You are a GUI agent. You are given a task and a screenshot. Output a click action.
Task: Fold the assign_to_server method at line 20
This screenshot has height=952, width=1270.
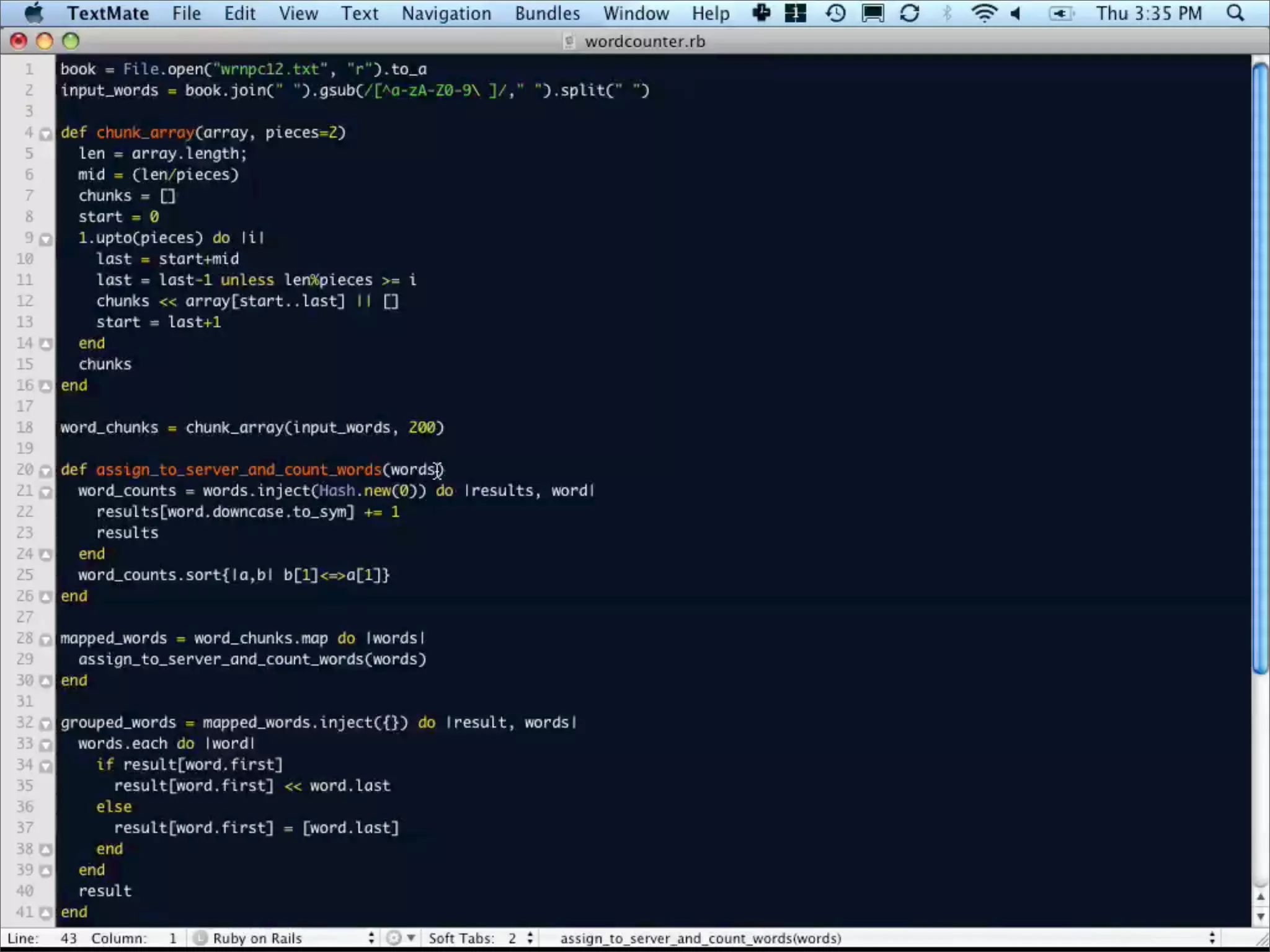click(45, 471)
